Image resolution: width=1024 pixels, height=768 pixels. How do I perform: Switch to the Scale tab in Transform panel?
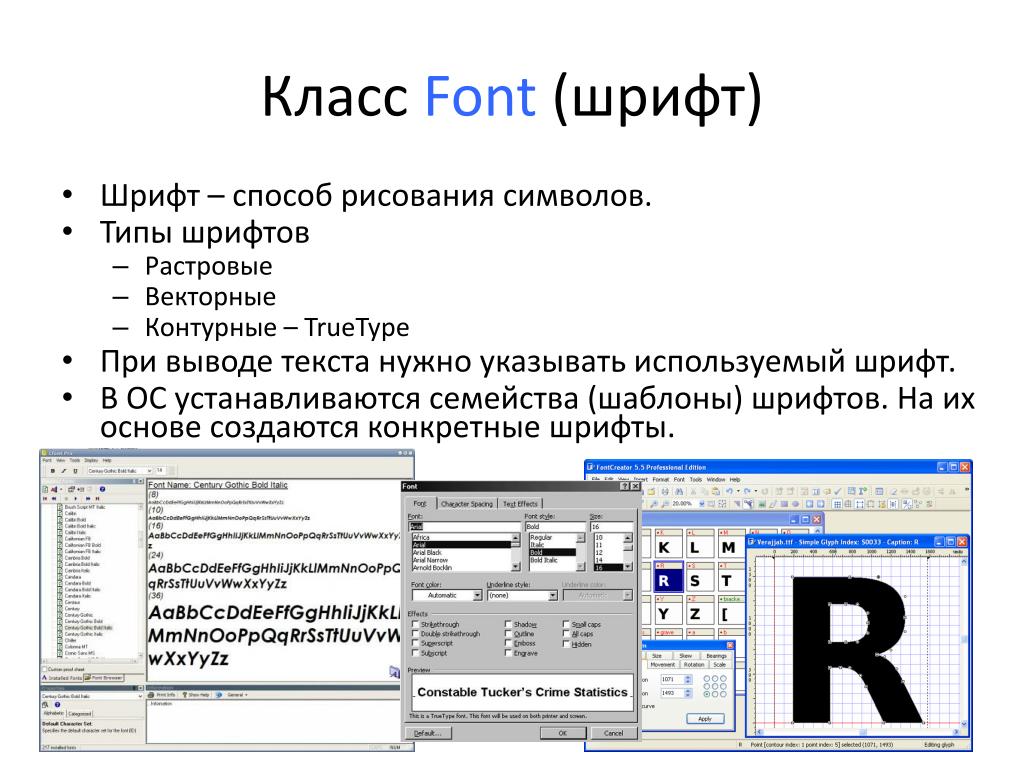coord(720,665)
